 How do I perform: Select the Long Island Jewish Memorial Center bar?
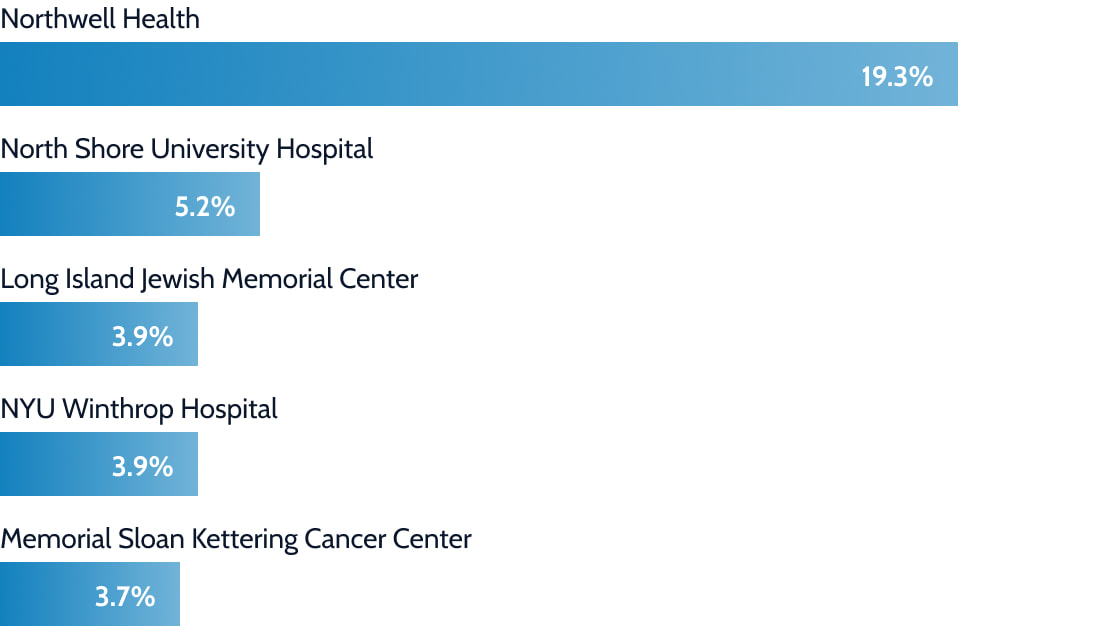point(99,334)
